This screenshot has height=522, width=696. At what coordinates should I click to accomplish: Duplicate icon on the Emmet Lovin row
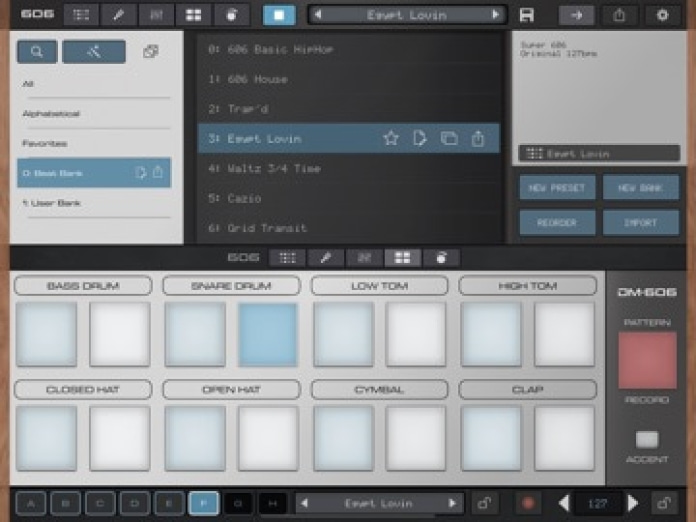pos(449,138)
